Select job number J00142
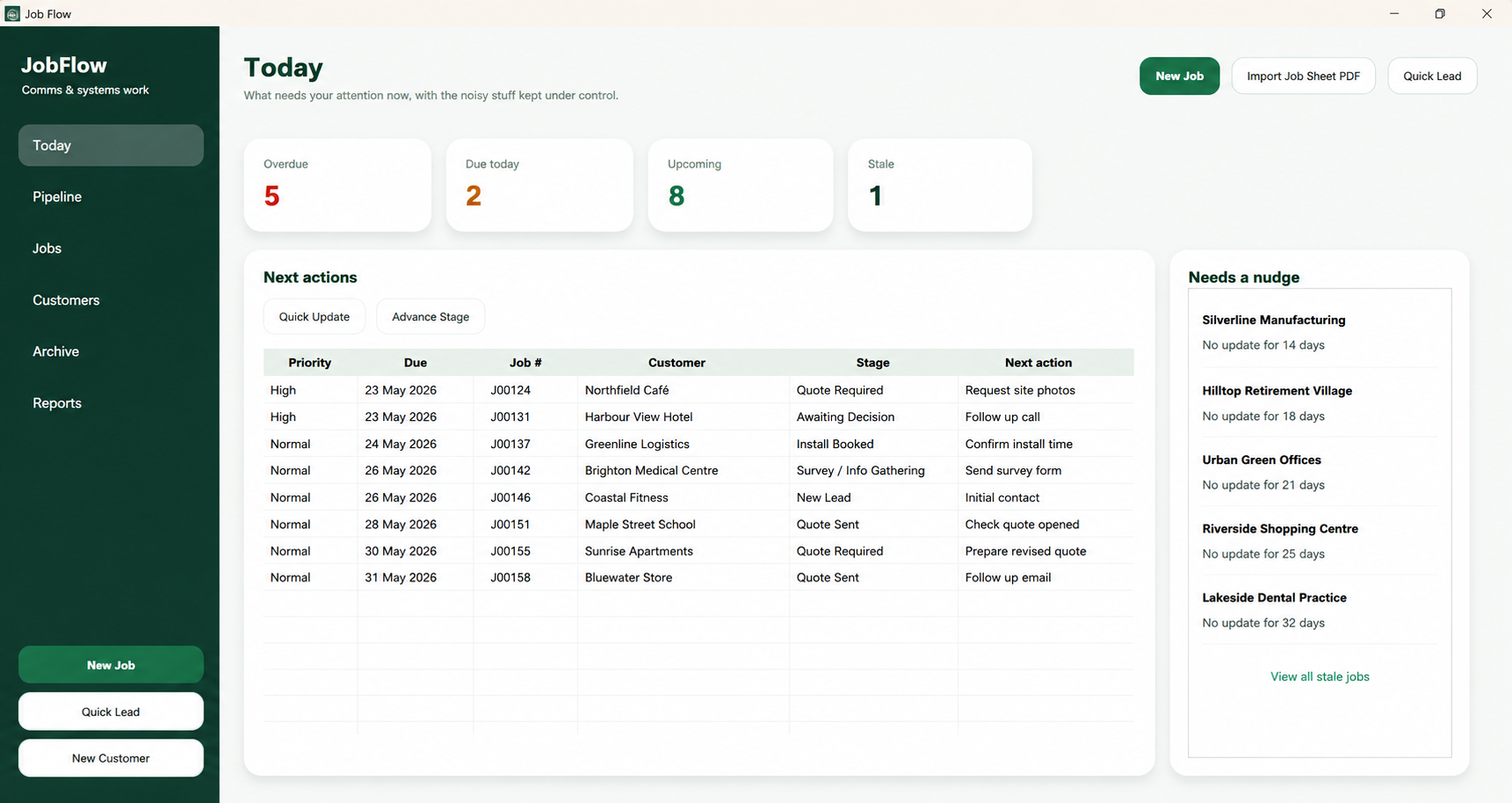Screen dimensions: 1512x803 point(510,471)
